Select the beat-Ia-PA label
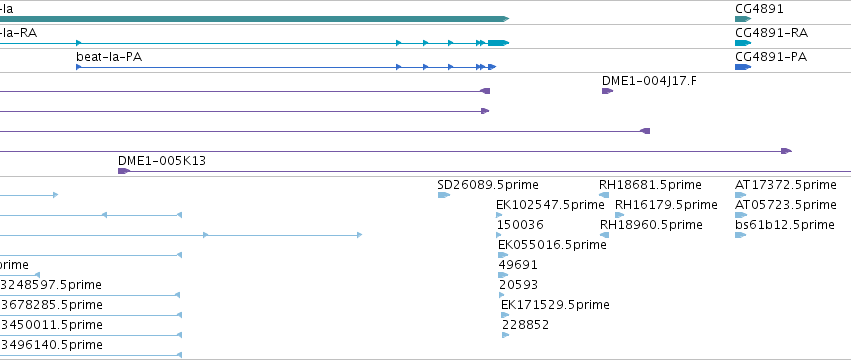 (109, 56)
